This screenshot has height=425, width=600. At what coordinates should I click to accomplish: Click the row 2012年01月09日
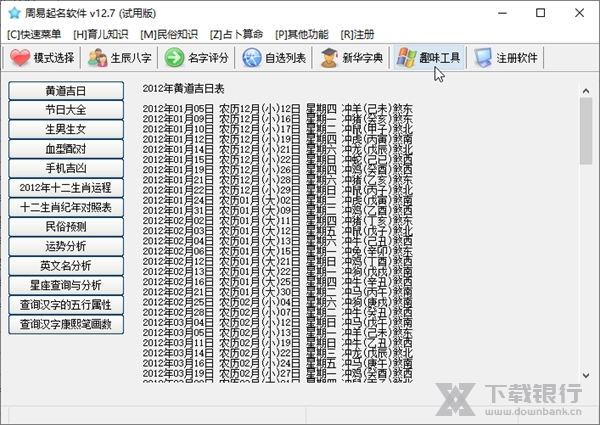coord(278,119)
